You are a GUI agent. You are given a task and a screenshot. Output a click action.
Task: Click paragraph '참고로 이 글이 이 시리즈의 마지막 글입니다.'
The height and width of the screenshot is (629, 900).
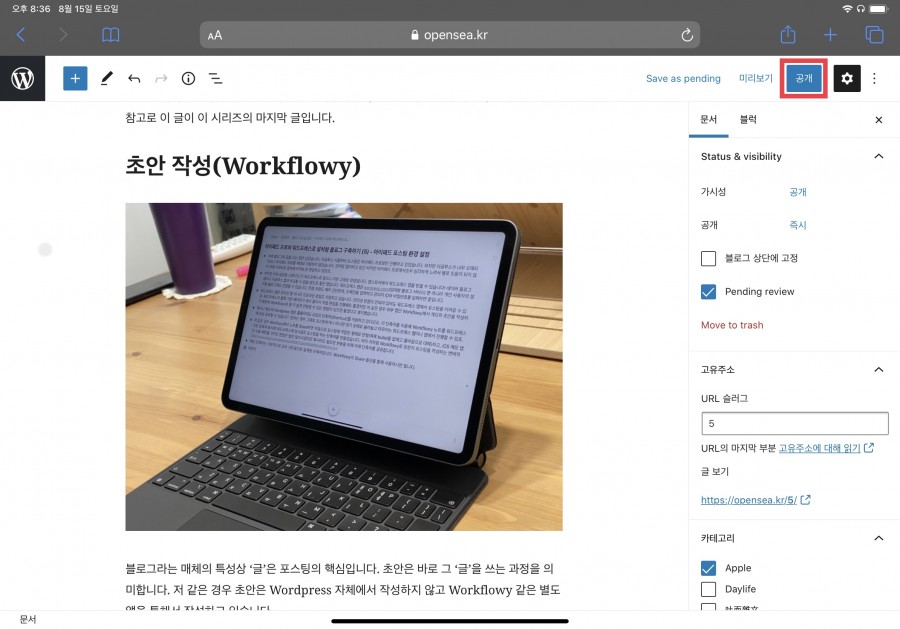[x=230, y=118]
